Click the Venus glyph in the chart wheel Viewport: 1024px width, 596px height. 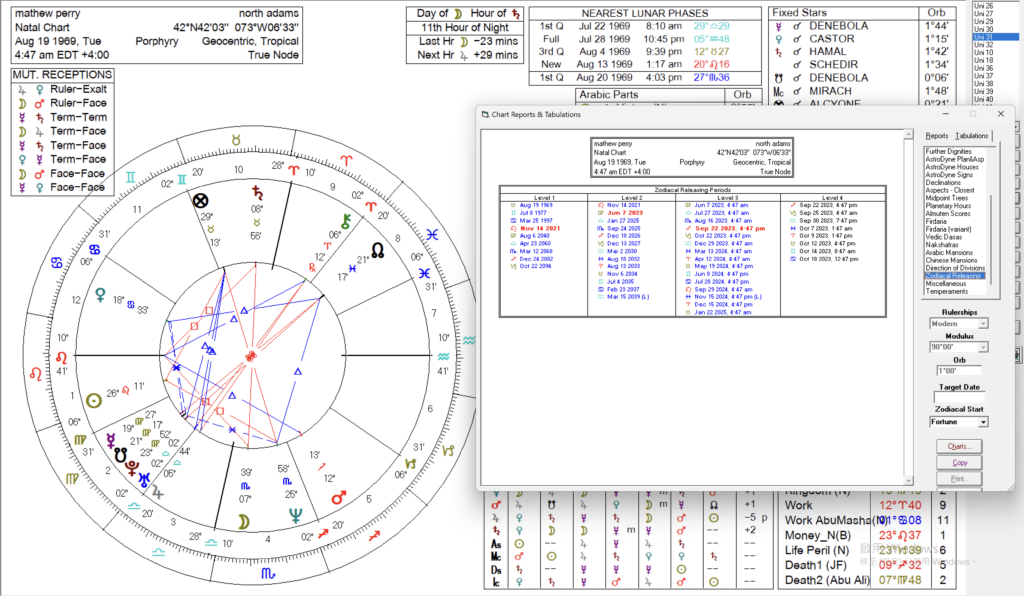100,294
